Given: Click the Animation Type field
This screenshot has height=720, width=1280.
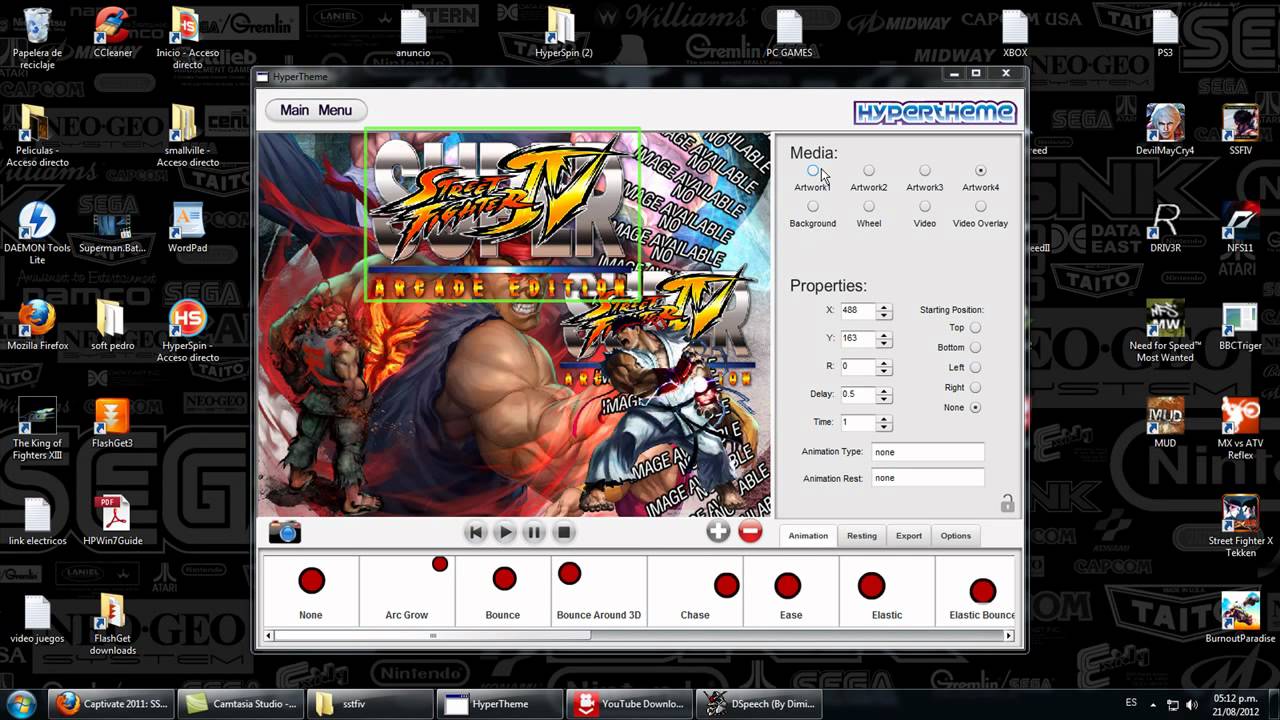Looking at the screenshot, I should click(x=928, y=452).
